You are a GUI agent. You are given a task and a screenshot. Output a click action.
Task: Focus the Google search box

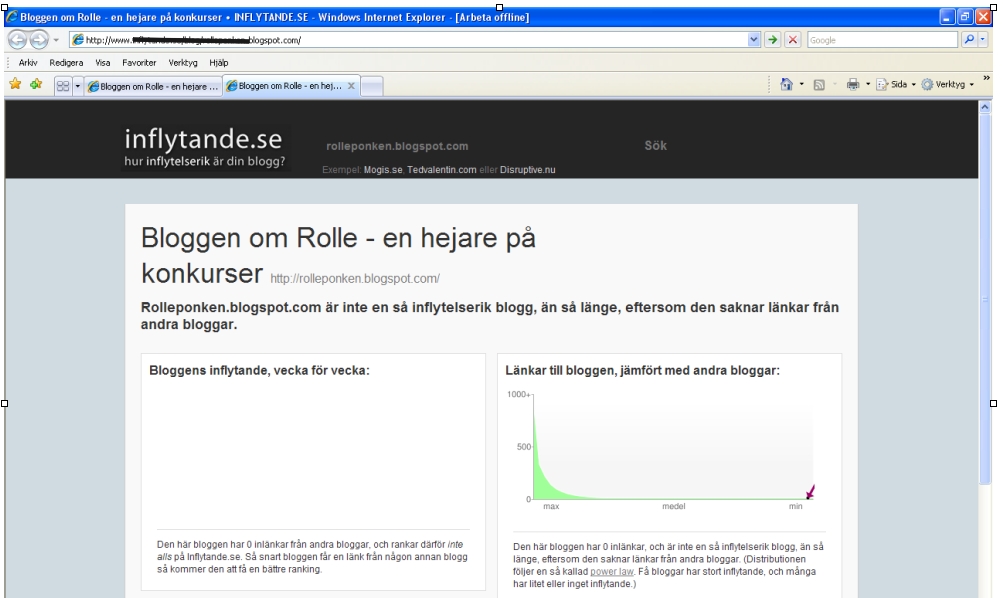pos(882,40)
